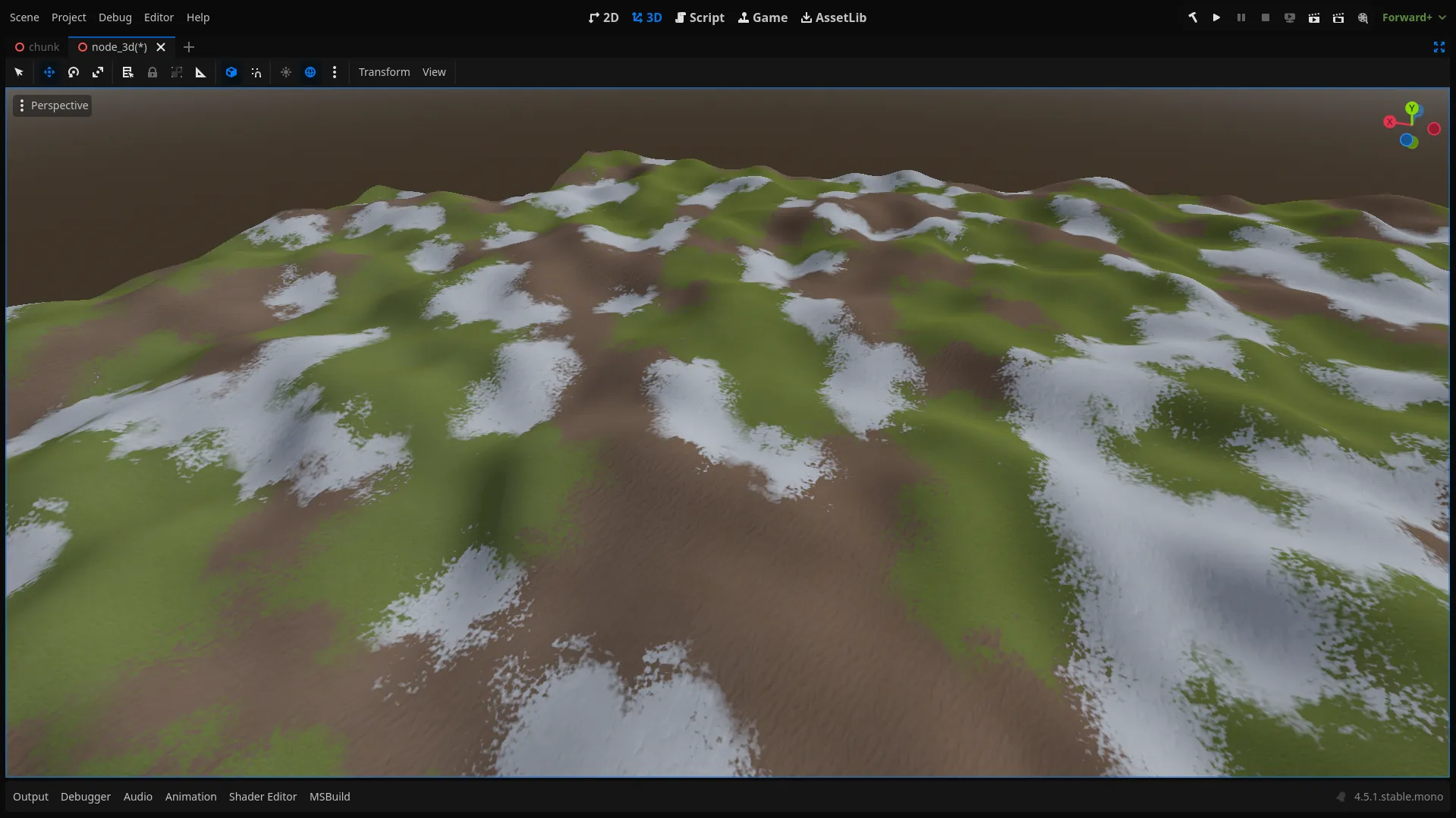Viewport: 1456px width, 818px height.
Task: Activate the Select mode arrow tool
Action: (19, 72)
